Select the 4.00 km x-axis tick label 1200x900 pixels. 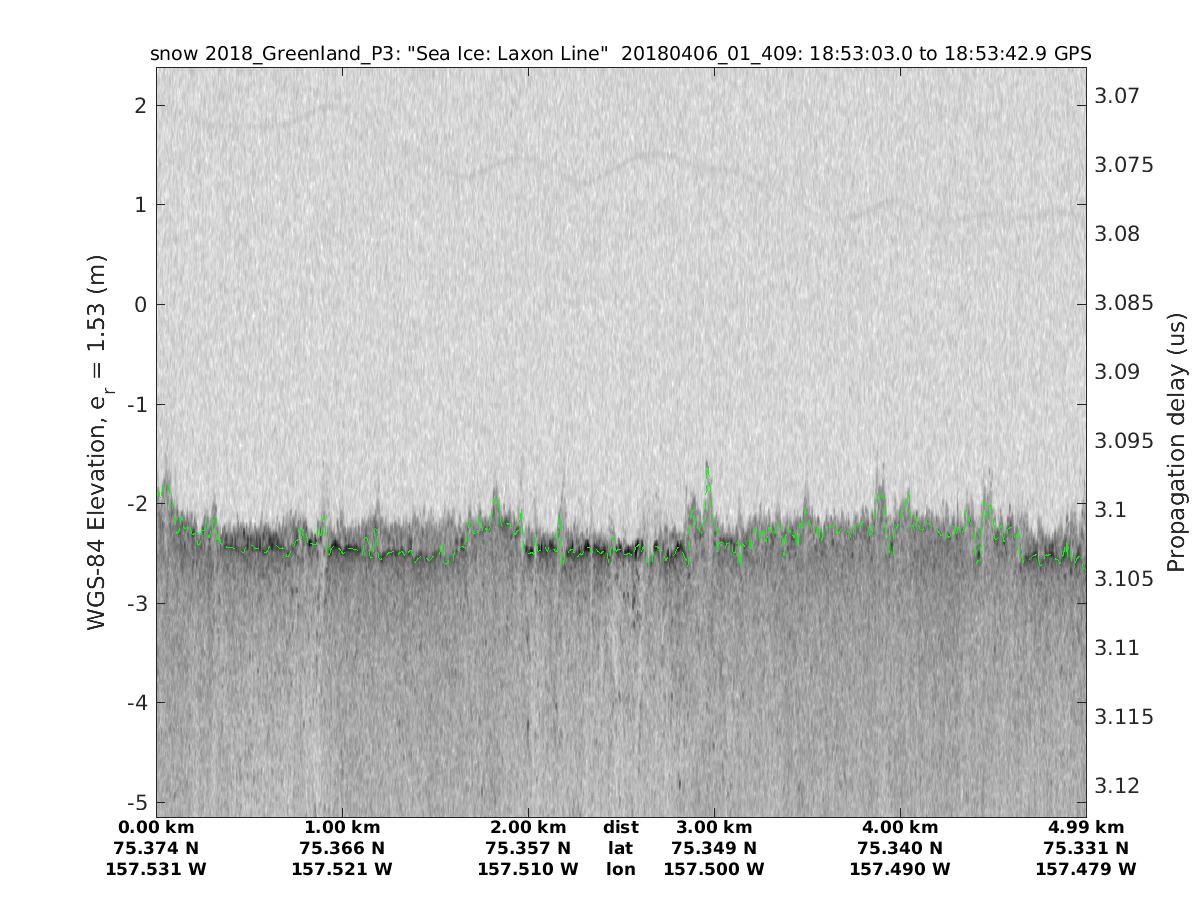point(900,827)
